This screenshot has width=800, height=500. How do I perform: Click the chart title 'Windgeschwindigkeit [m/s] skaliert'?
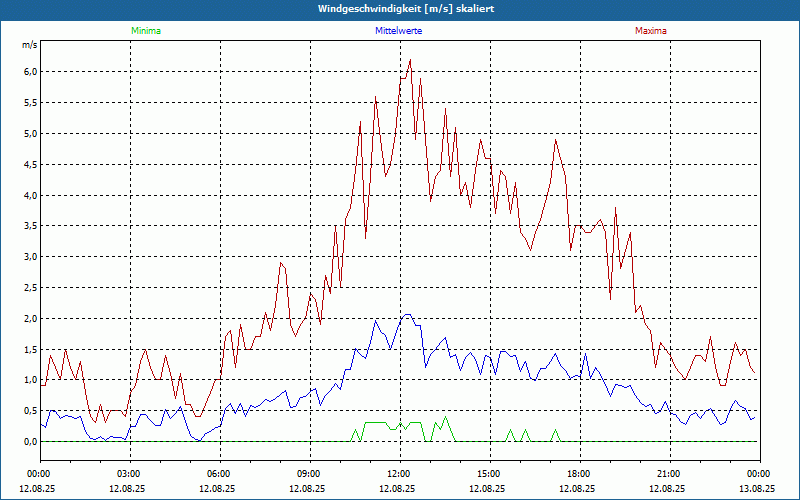click(x=399, y=9)
